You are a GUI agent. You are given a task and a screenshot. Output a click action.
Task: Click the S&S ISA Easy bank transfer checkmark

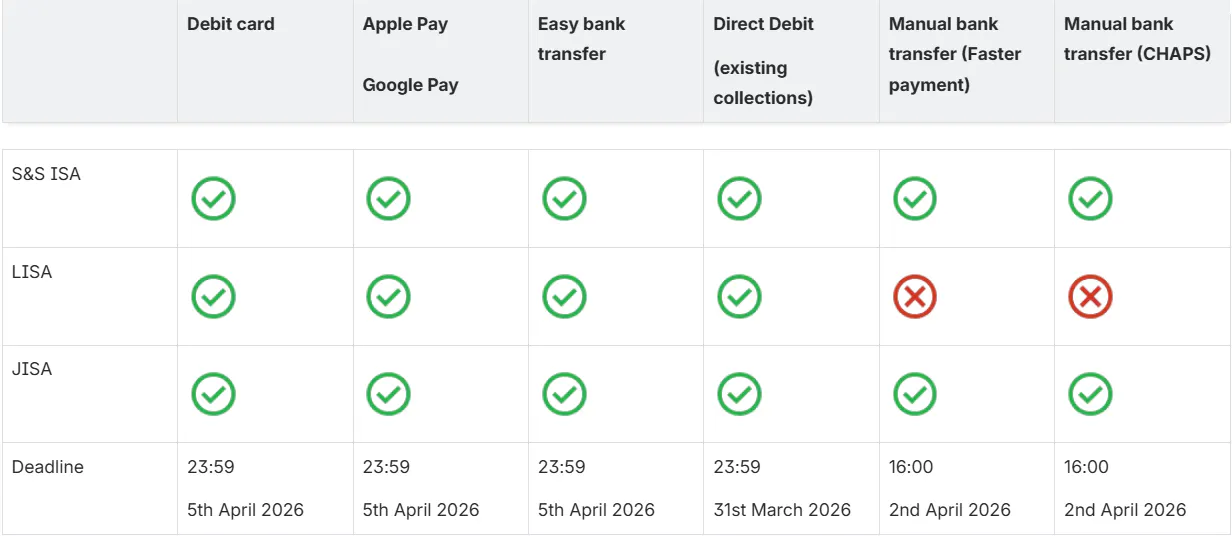click(x=564, y=199)
